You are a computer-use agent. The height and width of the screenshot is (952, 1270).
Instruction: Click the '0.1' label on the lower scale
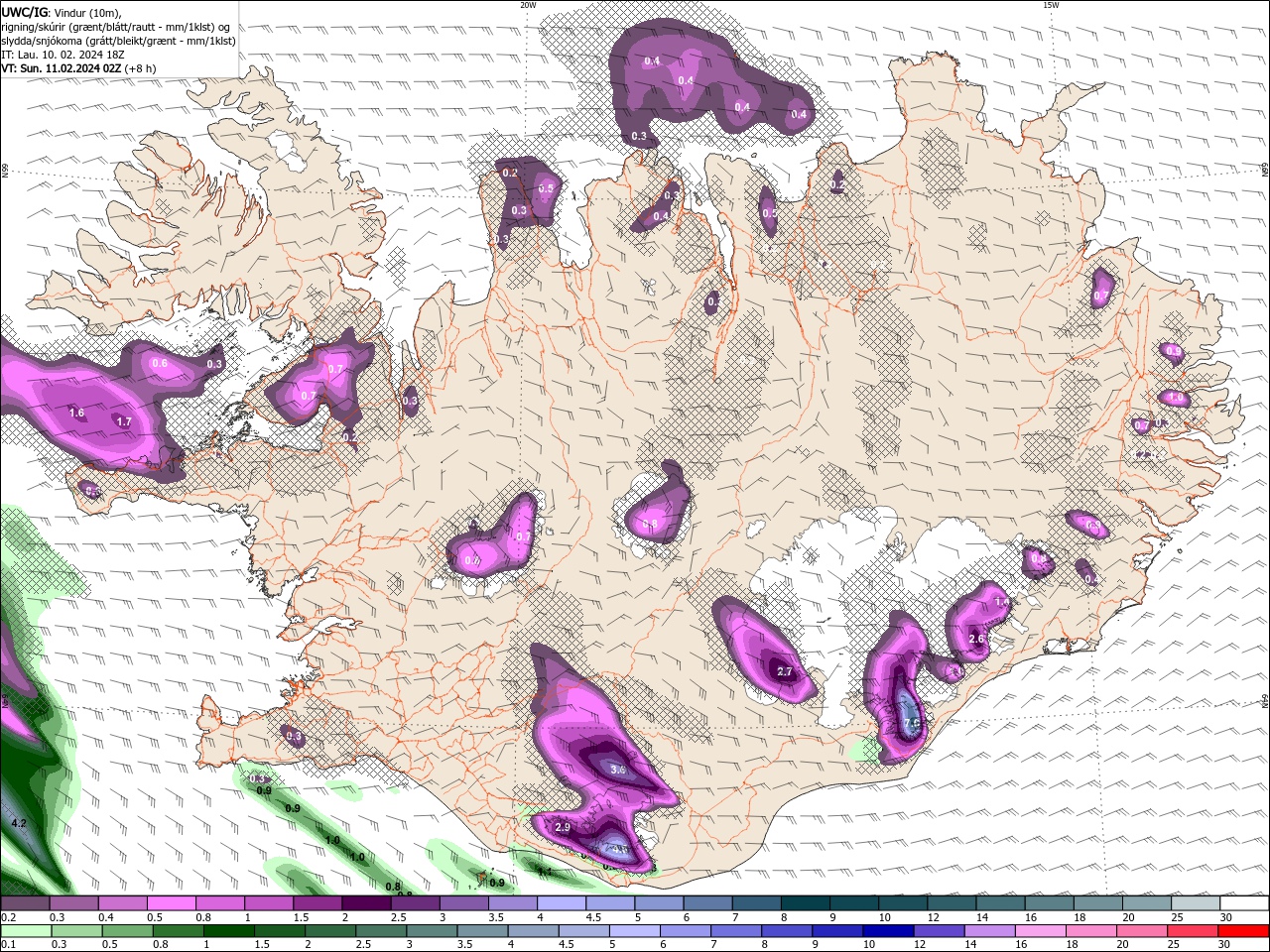click(8, 945)
